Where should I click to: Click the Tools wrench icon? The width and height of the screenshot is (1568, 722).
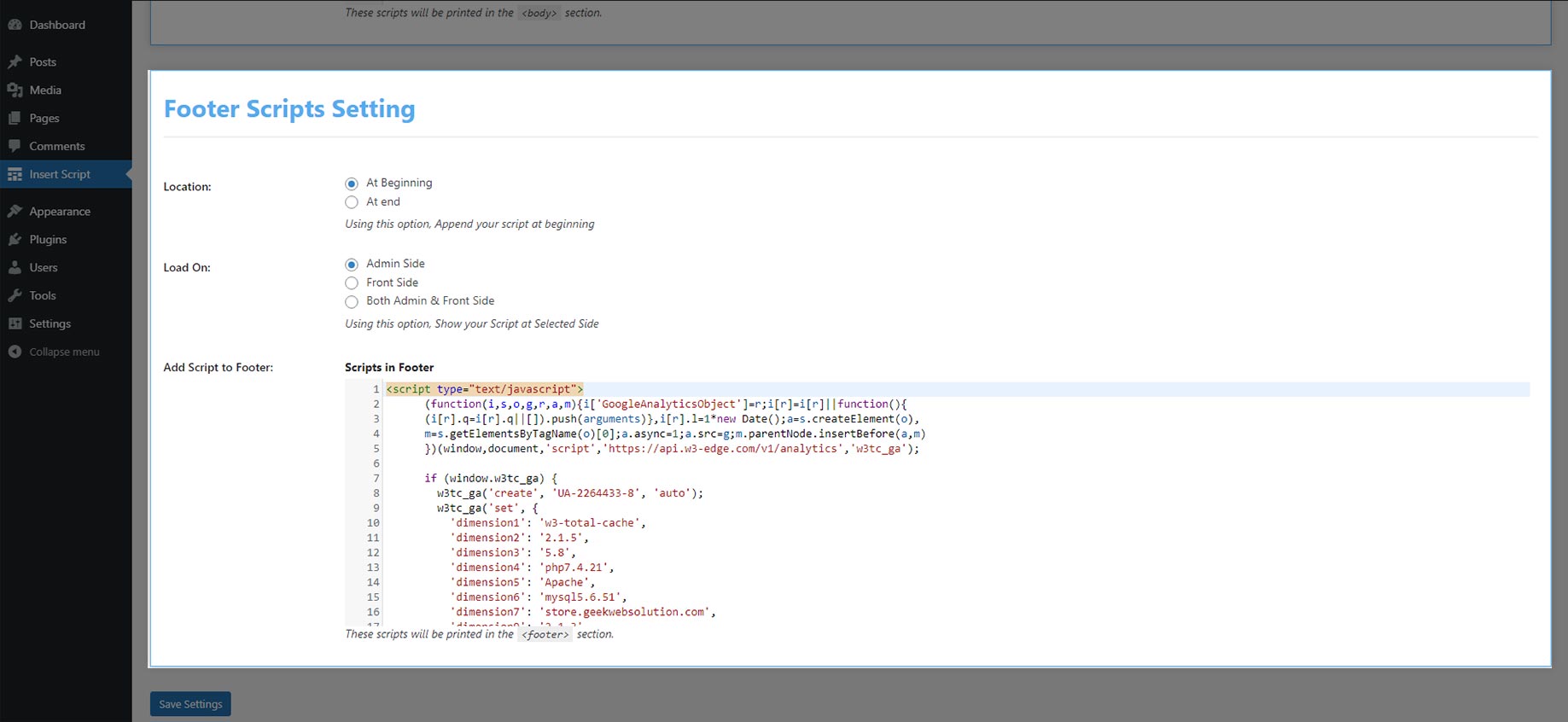tap(15, 295)
